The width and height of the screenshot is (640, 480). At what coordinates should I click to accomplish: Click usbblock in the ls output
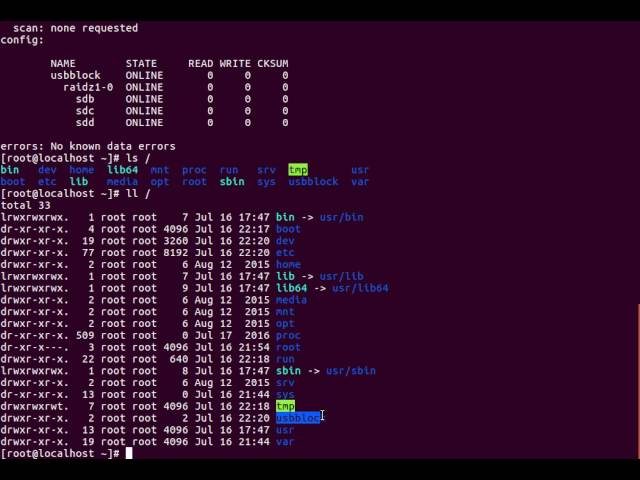pos(313,182)
